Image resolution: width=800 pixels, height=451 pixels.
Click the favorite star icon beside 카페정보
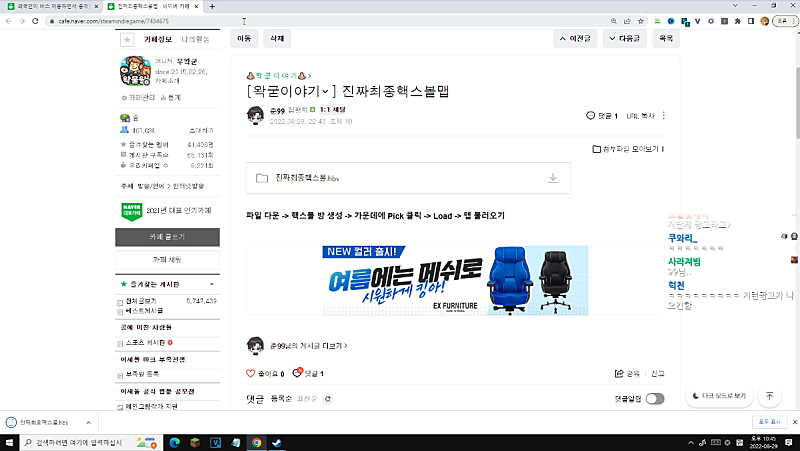coord(126,40)
